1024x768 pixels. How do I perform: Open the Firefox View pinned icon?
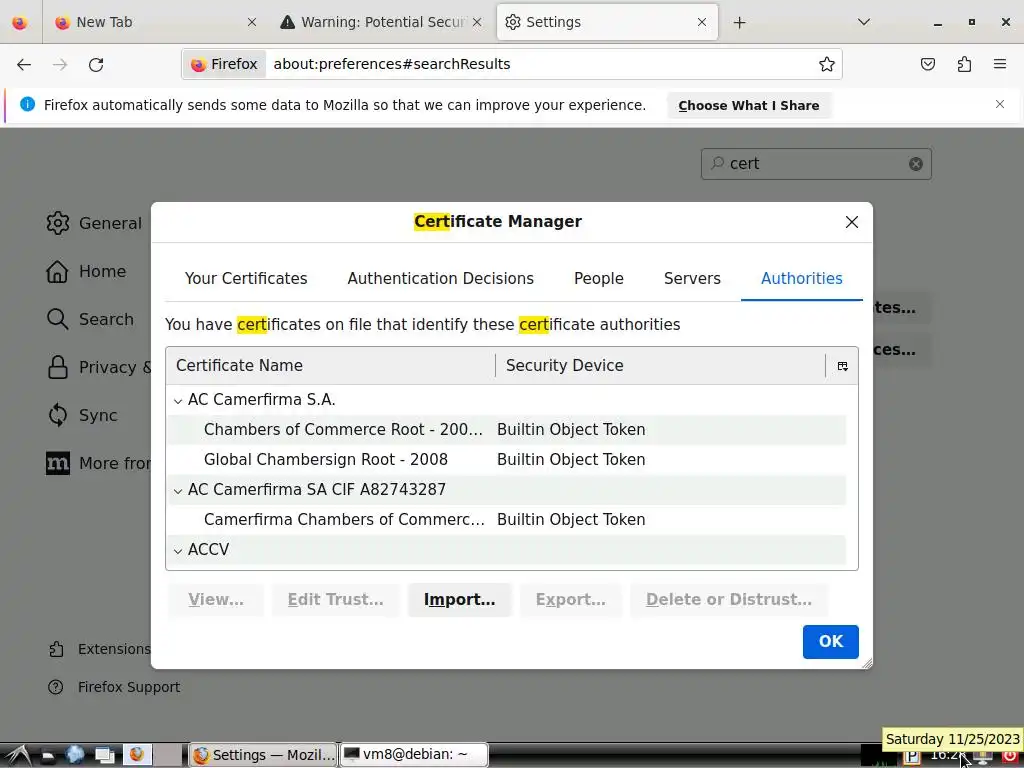[x=20, y=22]
